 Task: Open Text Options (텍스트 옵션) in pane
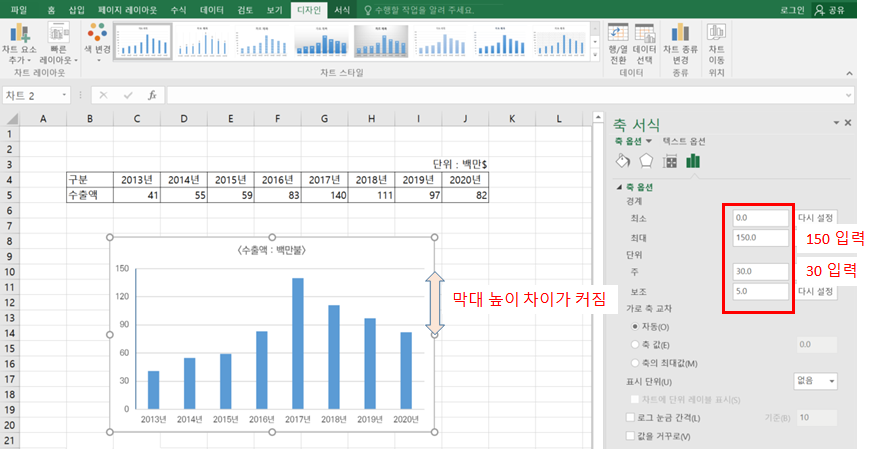click(684, 141)
